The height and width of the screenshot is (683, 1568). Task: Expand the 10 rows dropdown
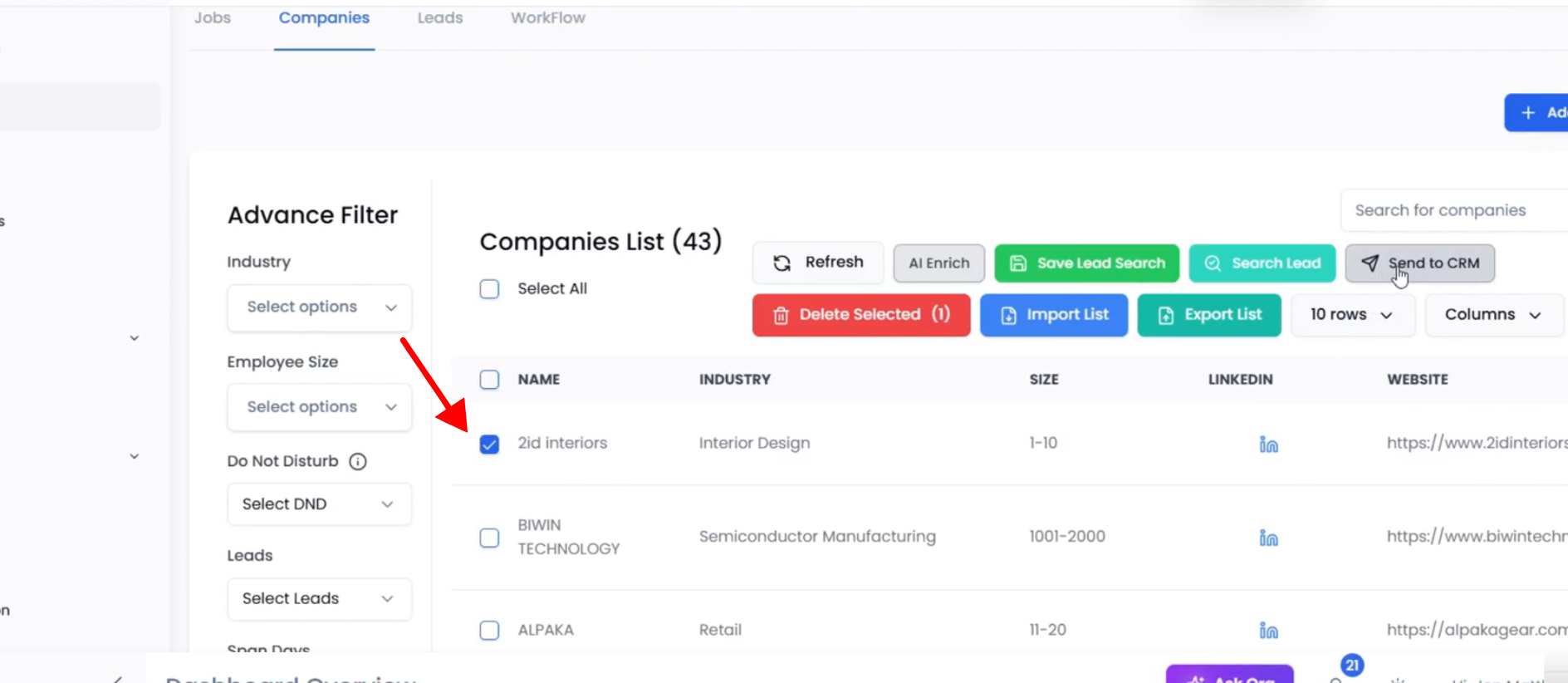pos(1351,315)
